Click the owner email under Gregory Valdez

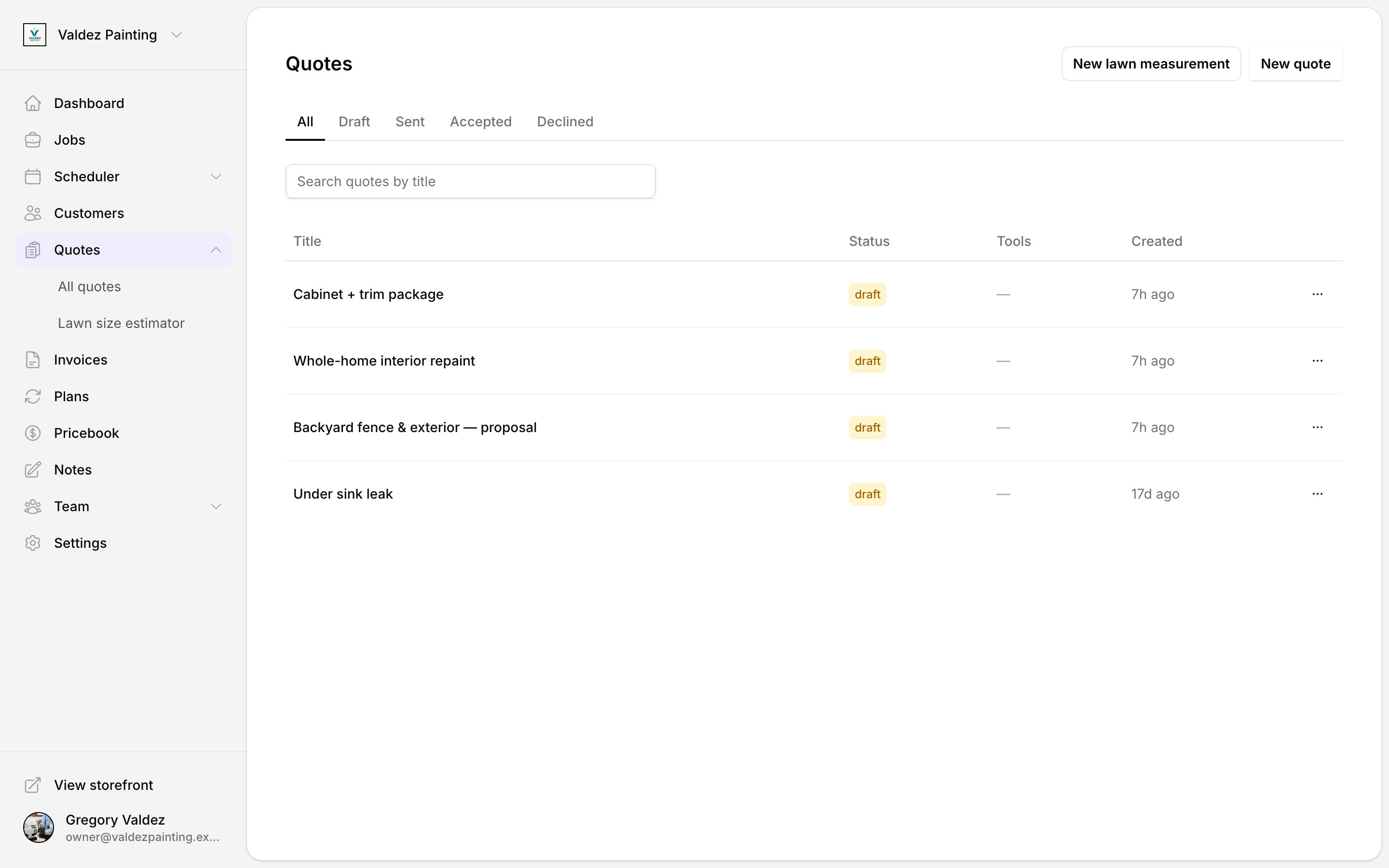coord(142,837)
